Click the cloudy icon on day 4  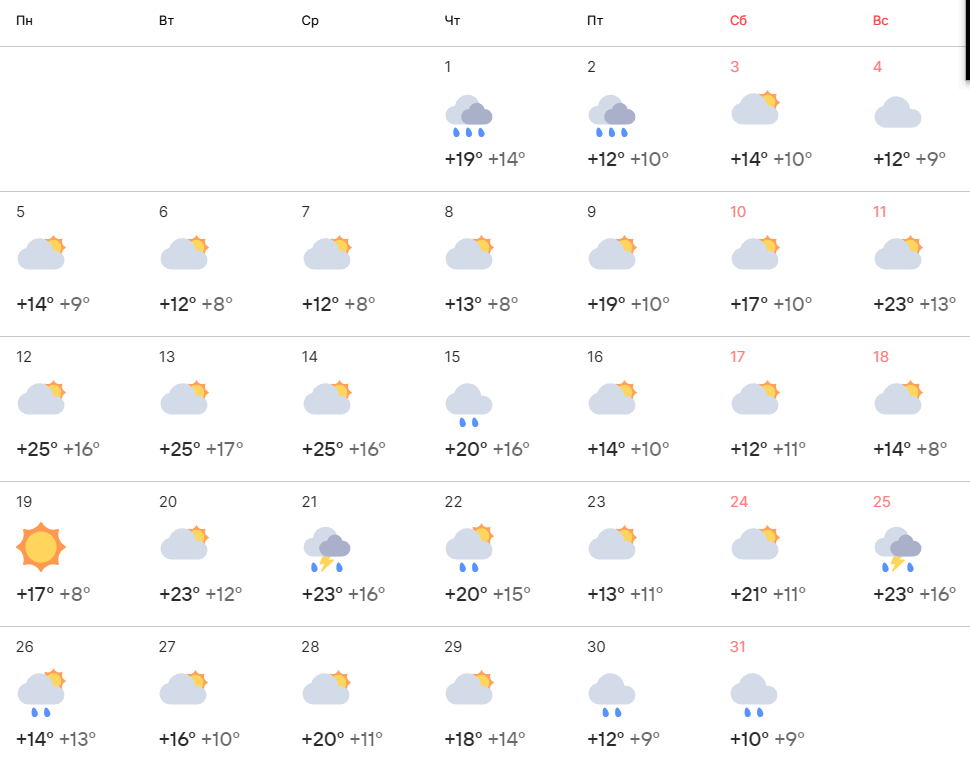point(897,112)
